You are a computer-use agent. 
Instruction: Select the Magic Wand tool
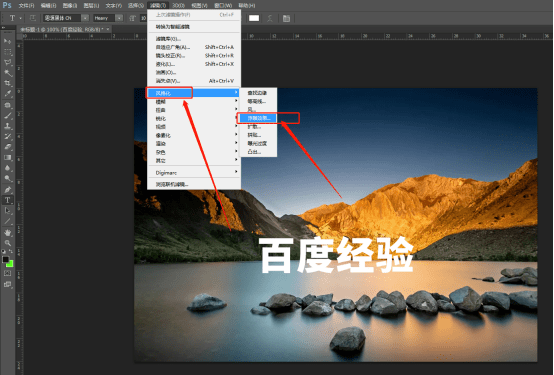point(7,73)
